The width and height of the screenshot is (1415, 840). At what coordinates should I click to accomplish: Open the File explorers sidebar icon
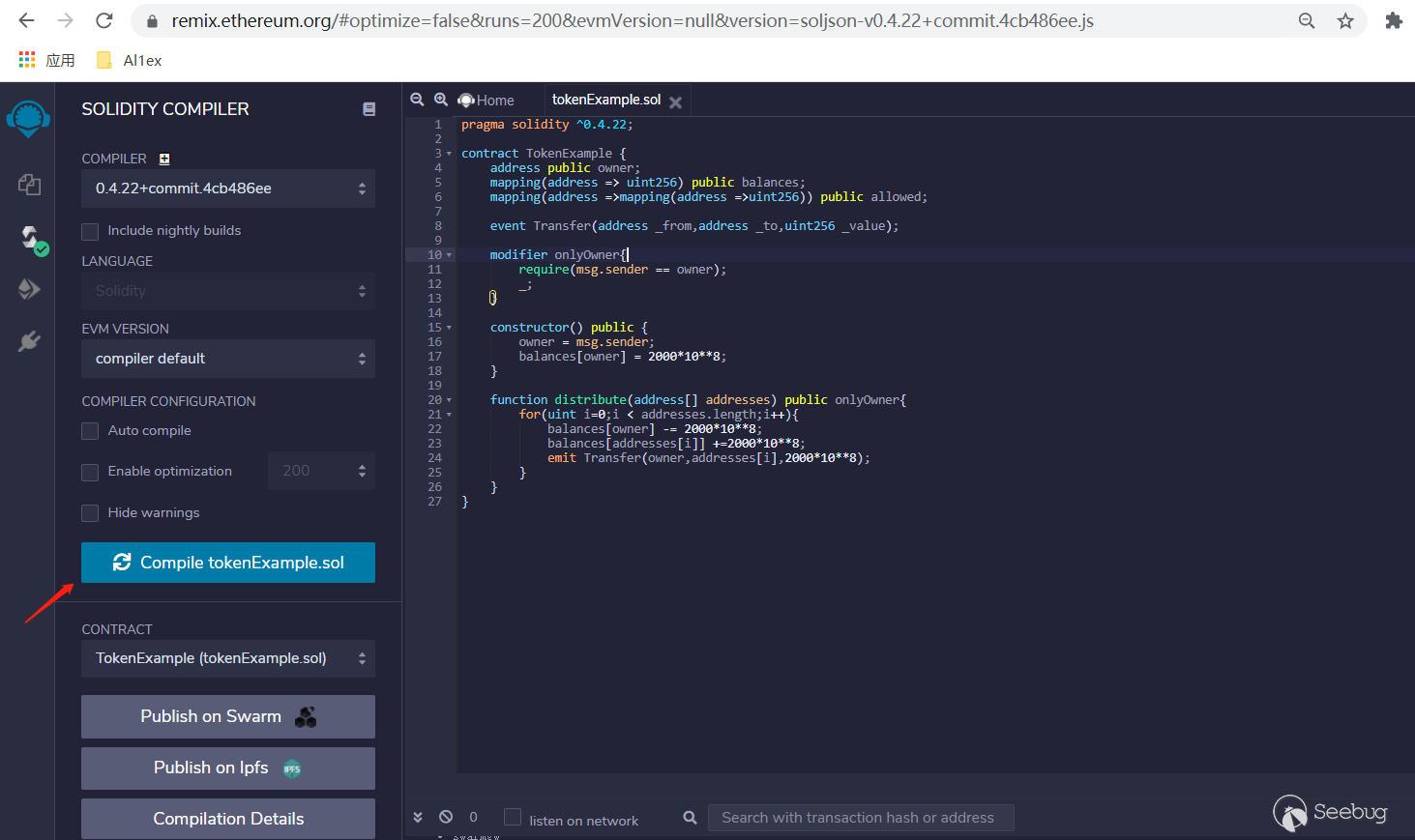click(29, 185)
